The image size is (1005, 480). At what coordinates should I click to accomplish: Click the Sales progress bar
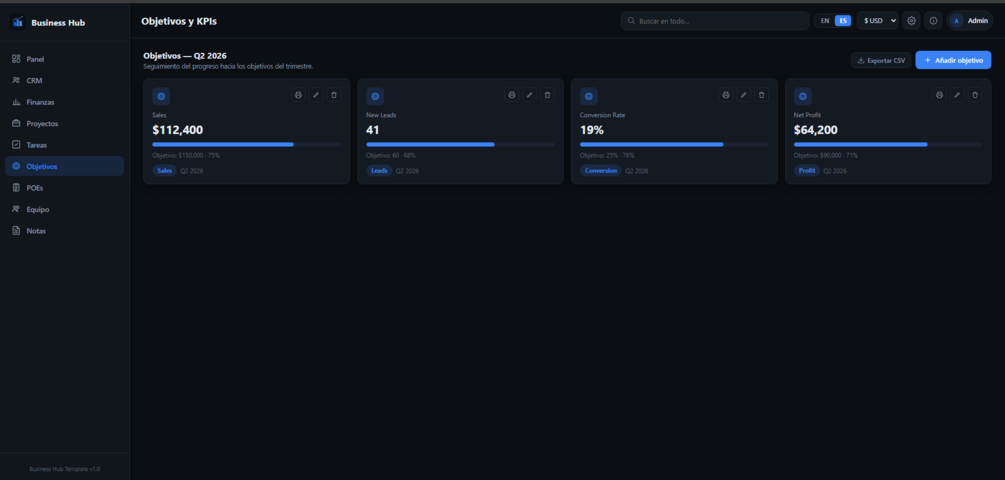(x=247, y=145)
